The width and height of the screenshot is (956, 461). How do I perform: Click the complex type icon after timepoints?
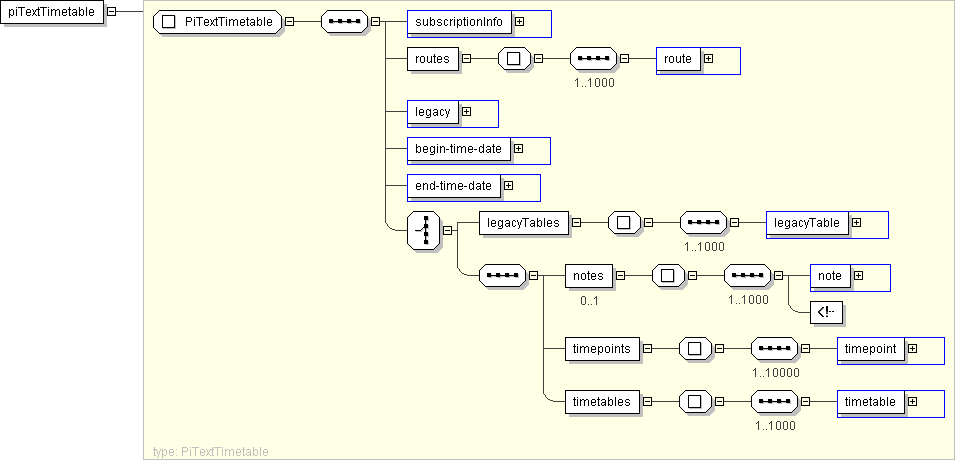tap(694, 349)
